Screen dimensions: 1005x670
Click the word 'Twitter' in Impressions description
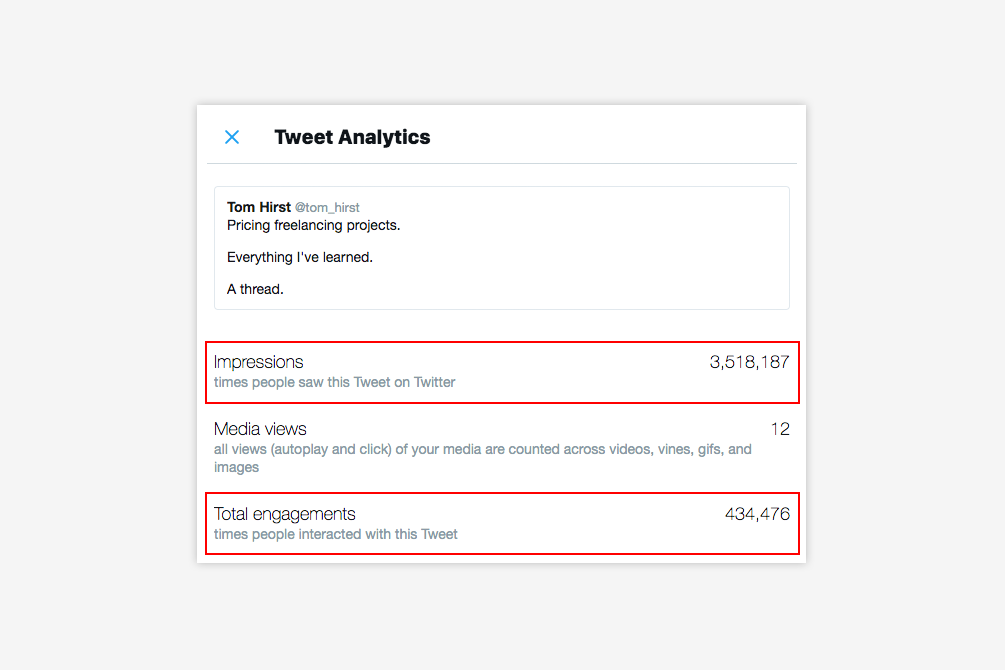pyautogui.click(x=434, y=382)
